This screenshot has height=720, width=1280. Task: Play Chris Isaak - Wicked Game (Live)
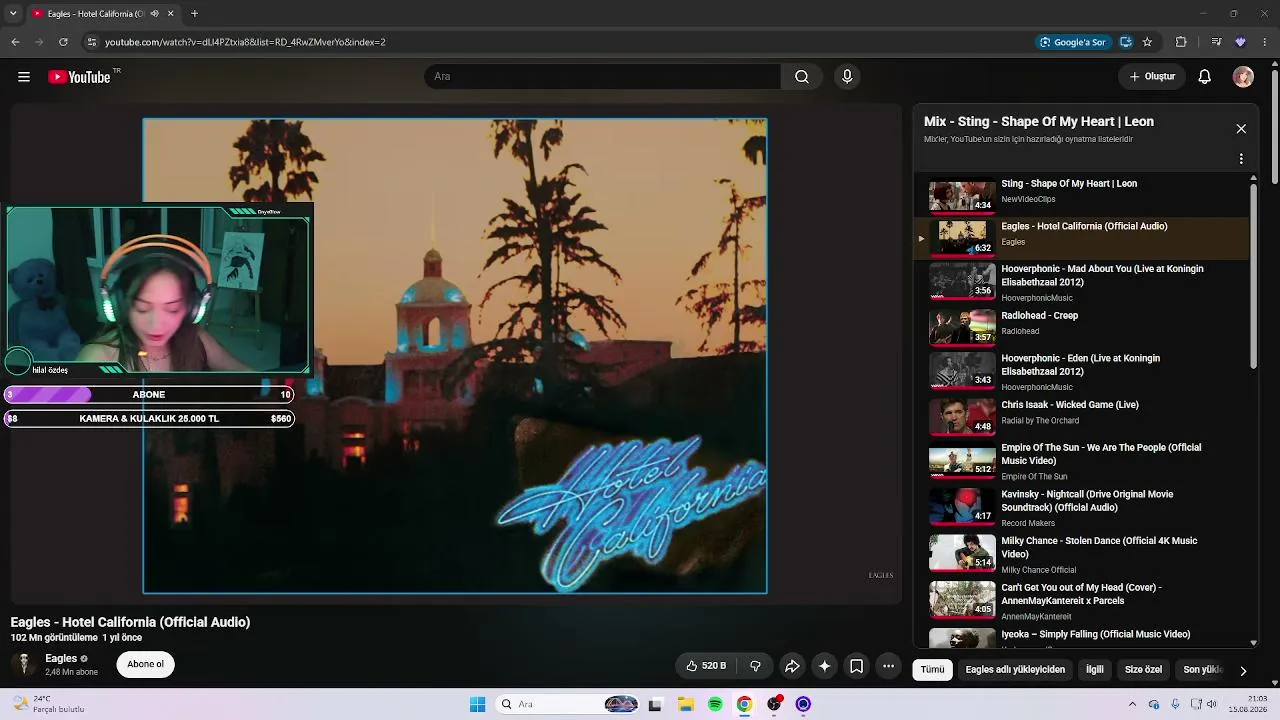click(x=1082, y=415)
